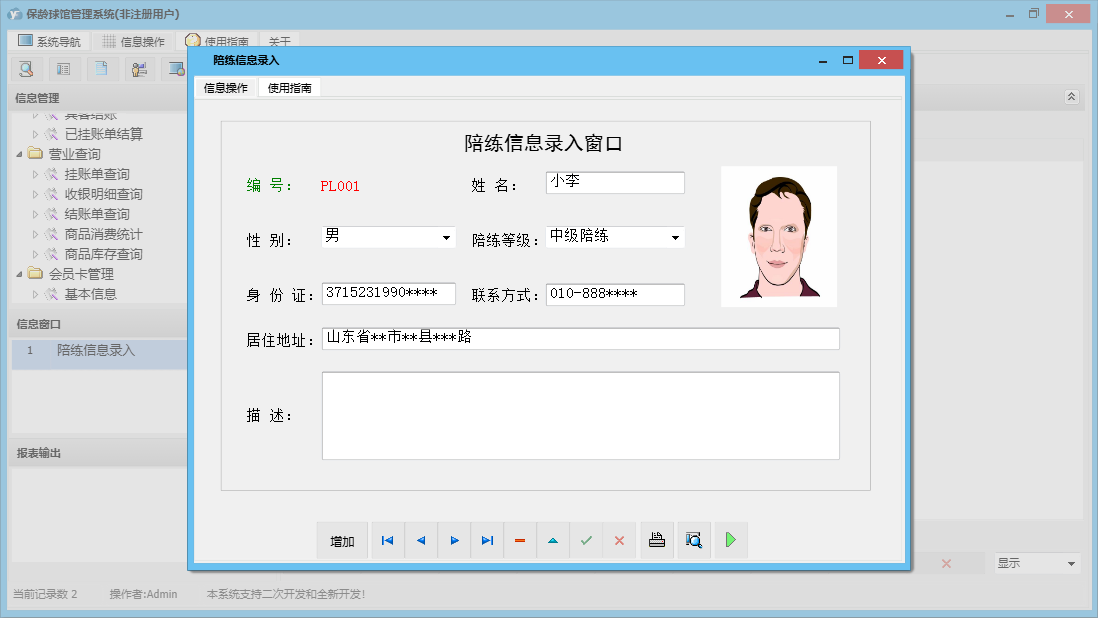Viewport: 1098px width, 618px height.
Task: Advance to the next record
Action: pyautogui.click(x=454, y=540)
